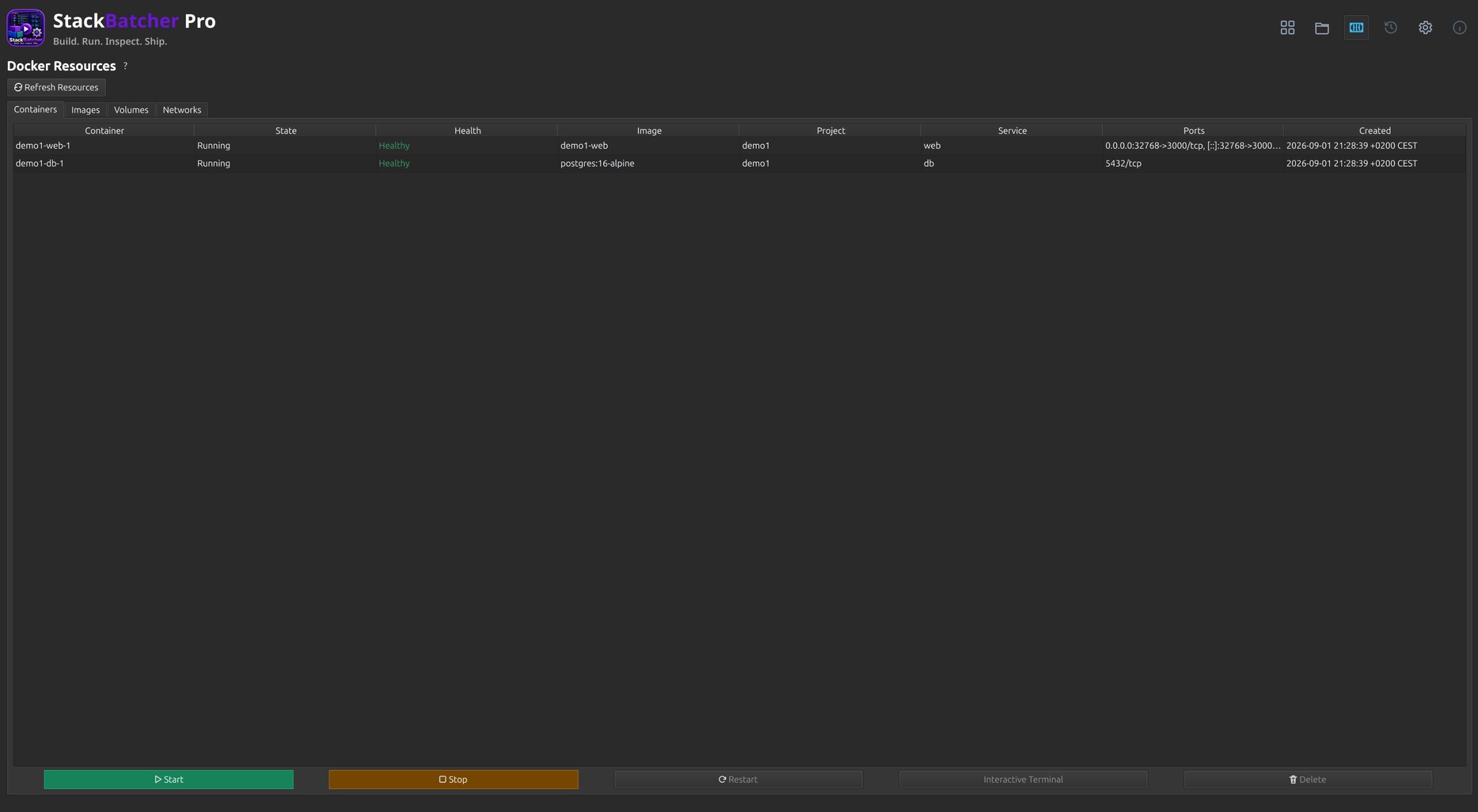Click the Delete button
The height and width of the screenshot is (812, 1478).
tap(1308, 780)
